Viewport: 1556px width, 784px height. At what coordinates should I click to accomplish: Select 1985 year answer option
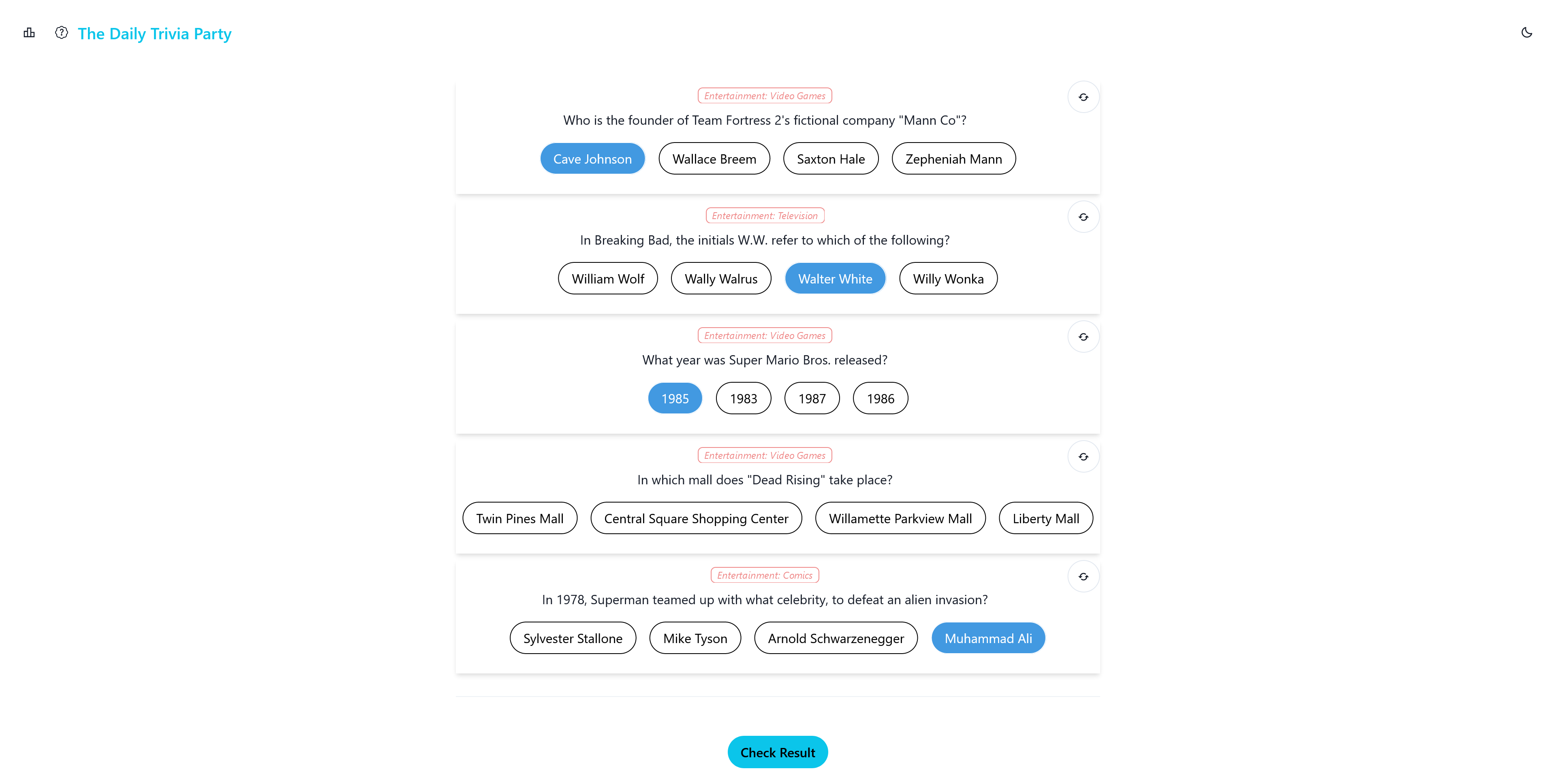point(675,398)
